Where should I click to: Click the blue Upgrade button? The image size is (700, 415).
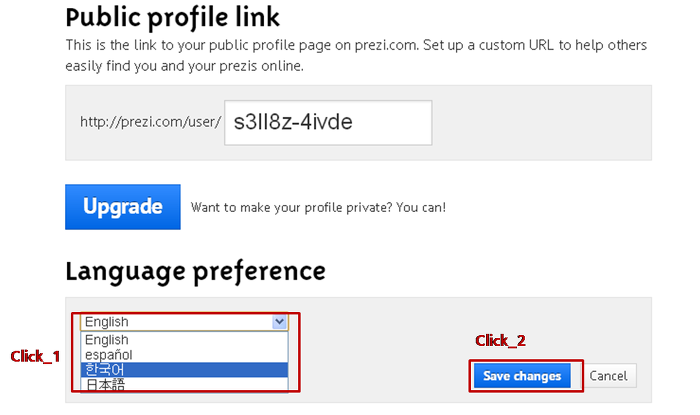(x=122, y=207)
